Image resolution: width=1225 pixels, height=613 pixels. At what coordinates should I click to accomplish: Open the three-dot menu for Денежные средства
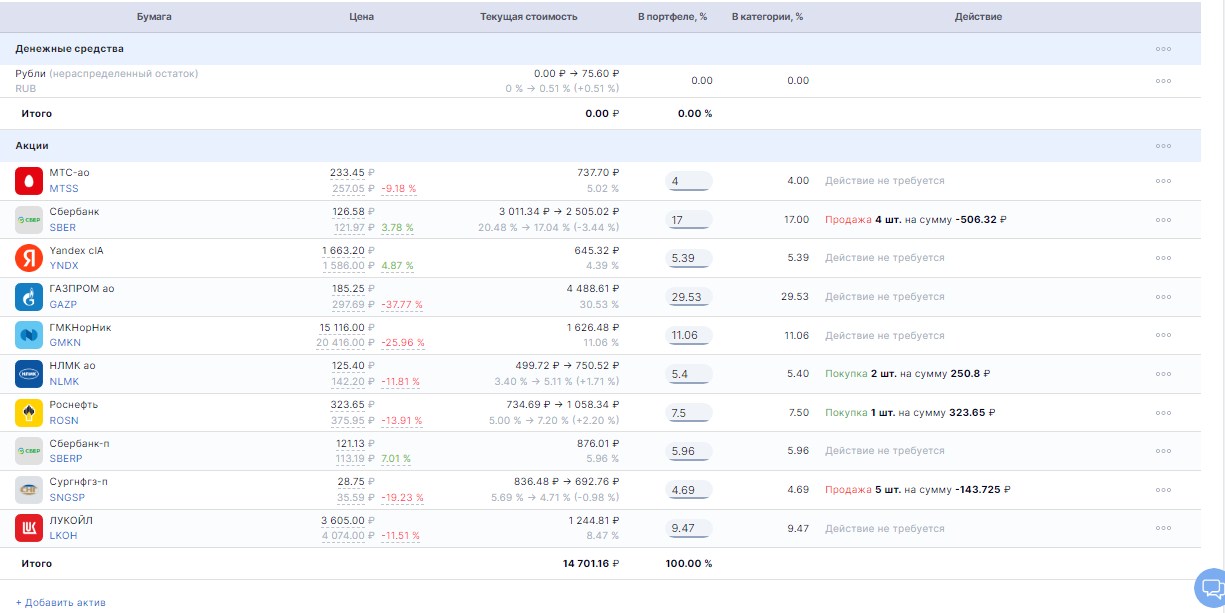point(1162,49)
